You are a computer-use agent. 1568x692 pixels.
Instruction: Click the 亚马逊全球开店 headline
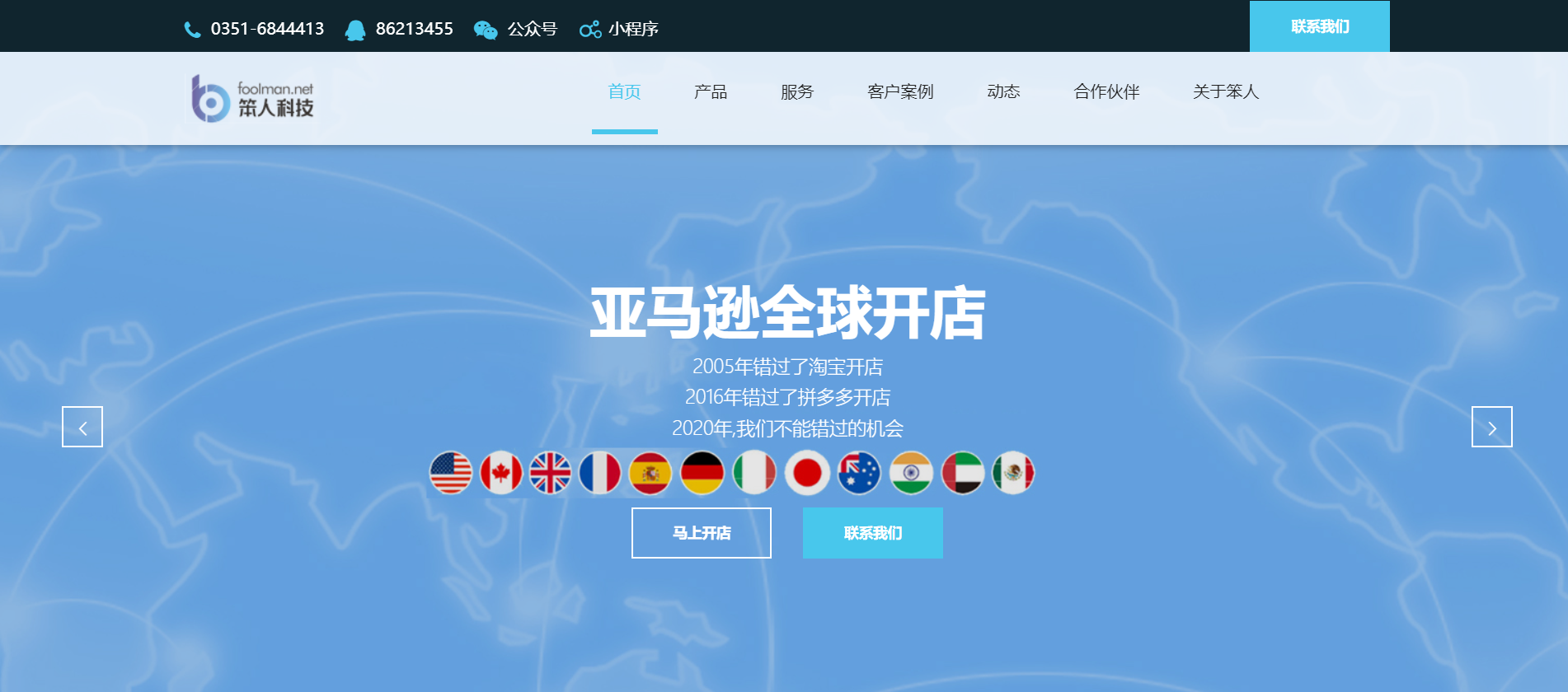(787, 313)
